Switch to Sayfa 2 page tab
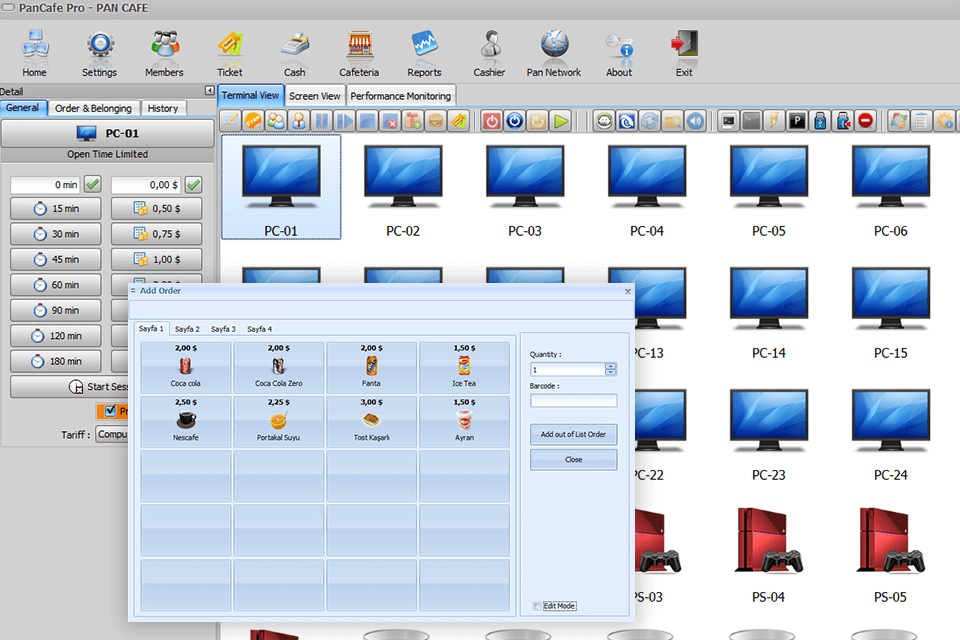The height and width of the screenshot is (640, 960). [x=187, y=329]
